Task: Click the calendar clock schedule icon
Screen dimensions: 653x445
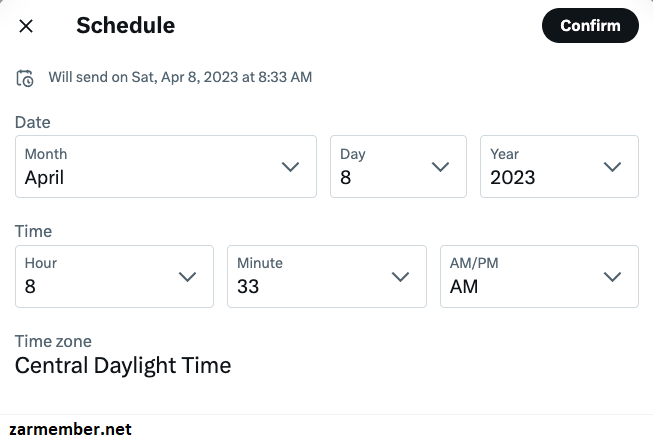Action: (25, 78)
